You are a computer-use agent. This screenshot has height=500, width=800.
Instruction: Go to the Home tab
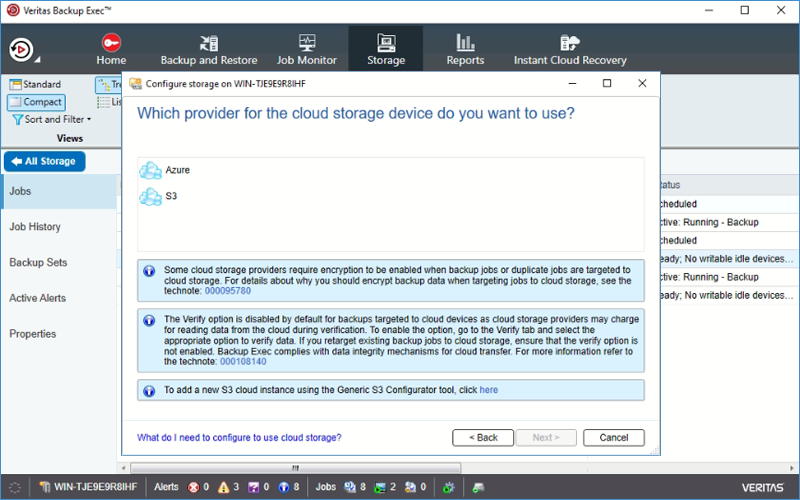[x=111, y=49]
